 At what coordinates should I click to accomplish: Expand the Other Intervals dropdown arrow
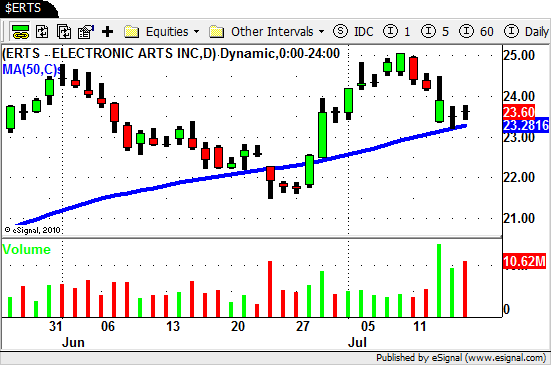point(321,32)
